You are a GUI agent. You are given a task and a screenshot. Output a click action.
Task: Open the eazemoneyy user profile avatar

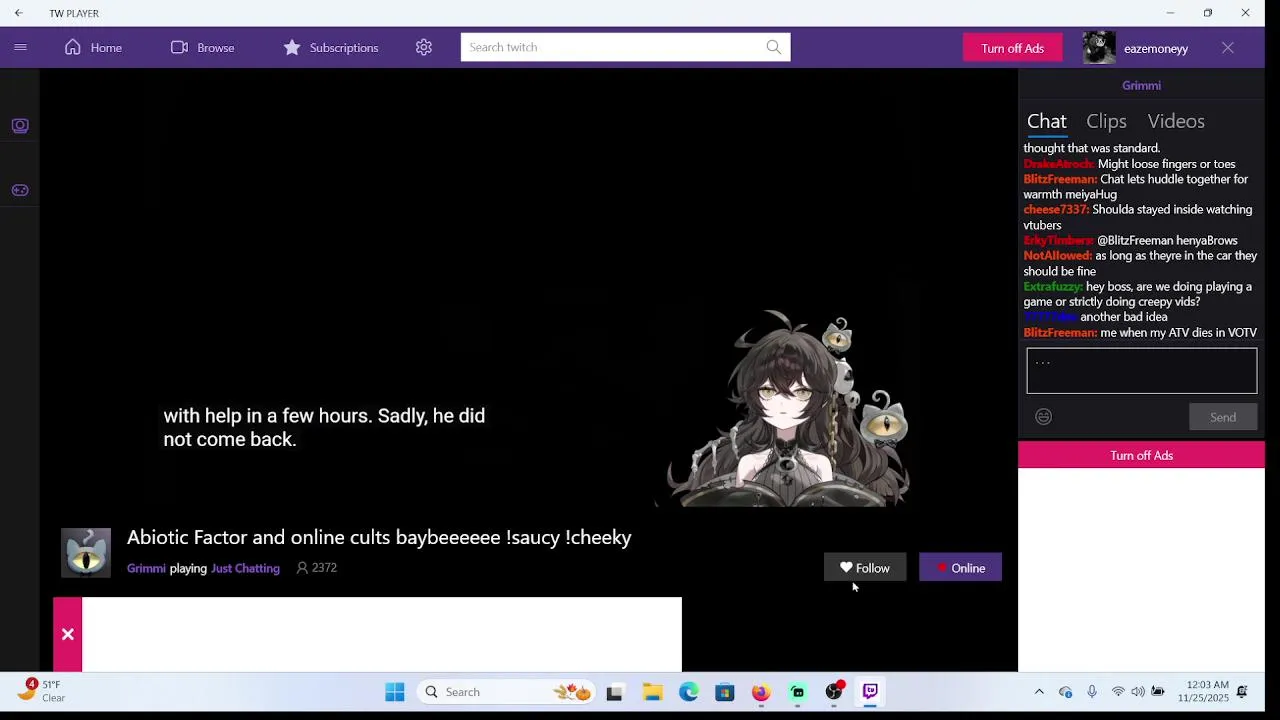point(1099,48)
